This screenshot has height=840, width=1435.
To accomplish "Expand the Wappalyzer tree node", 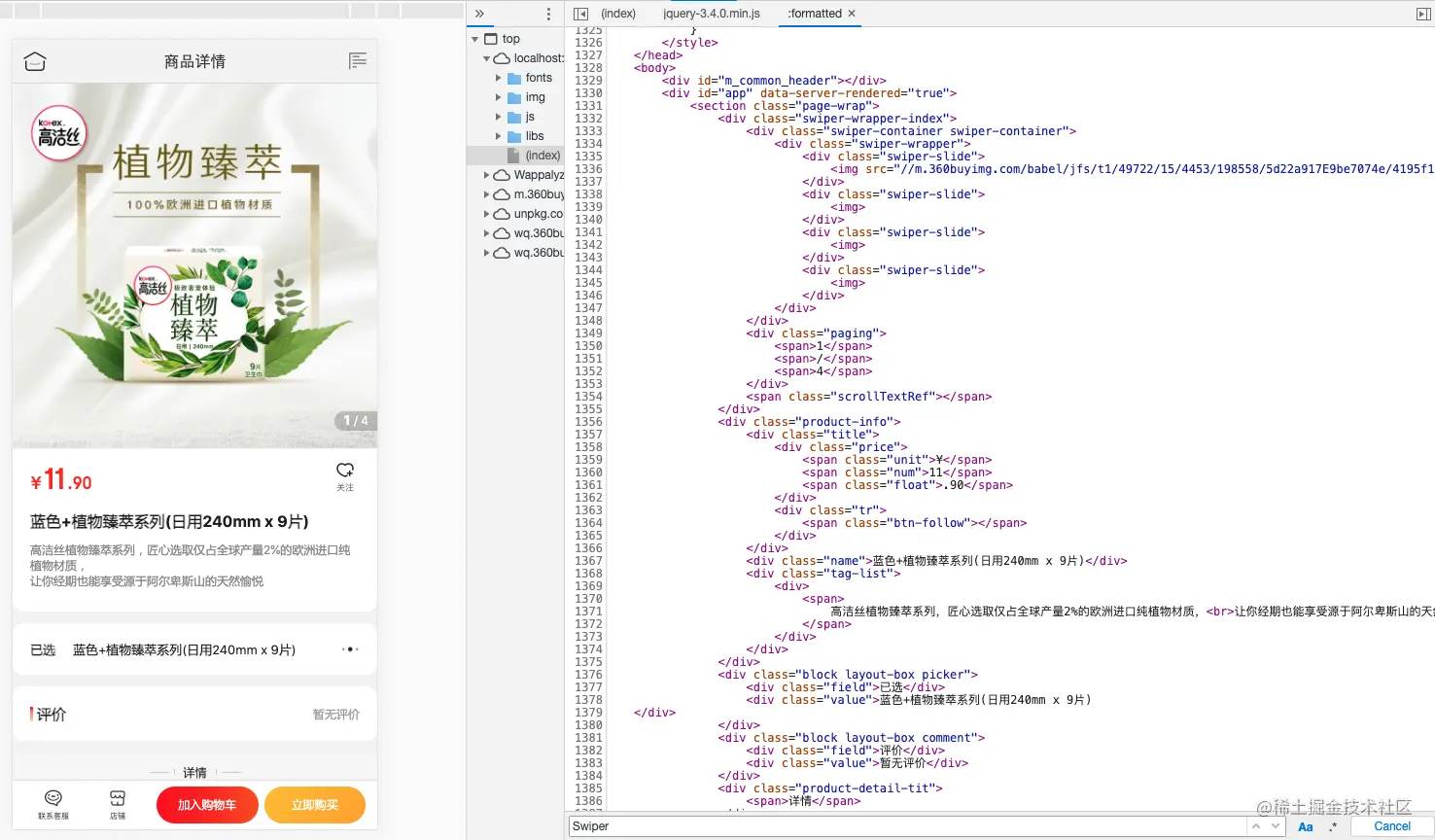I will point(487,175).
